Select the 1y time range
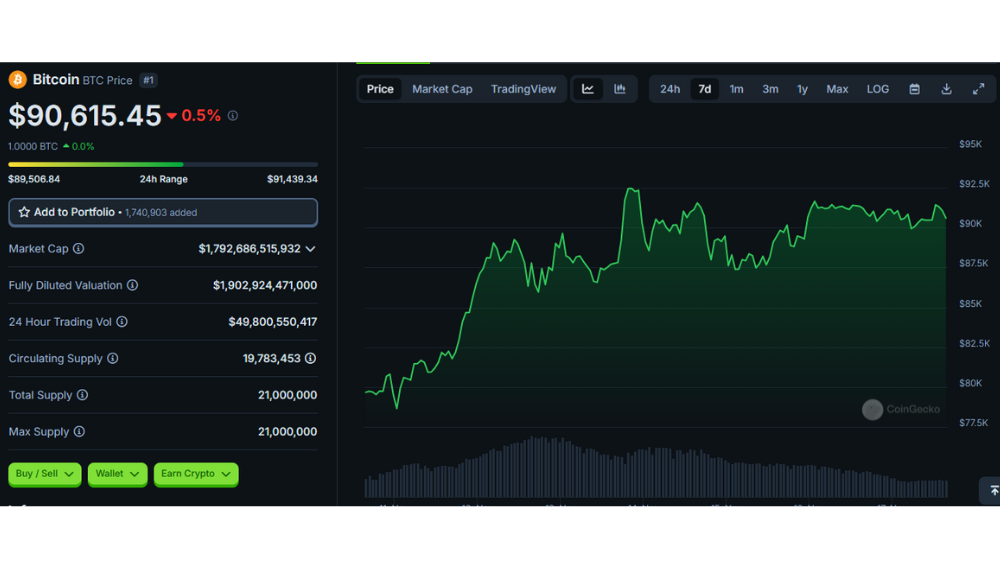 802,89
